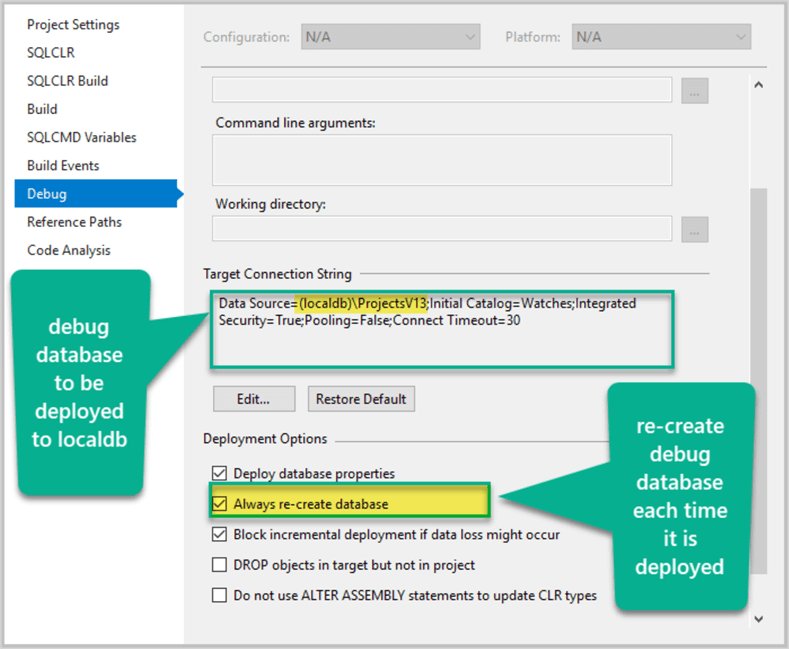The image size is (789, 649).
Task: Click the Edit... button
Action: (x=254, y=399)
